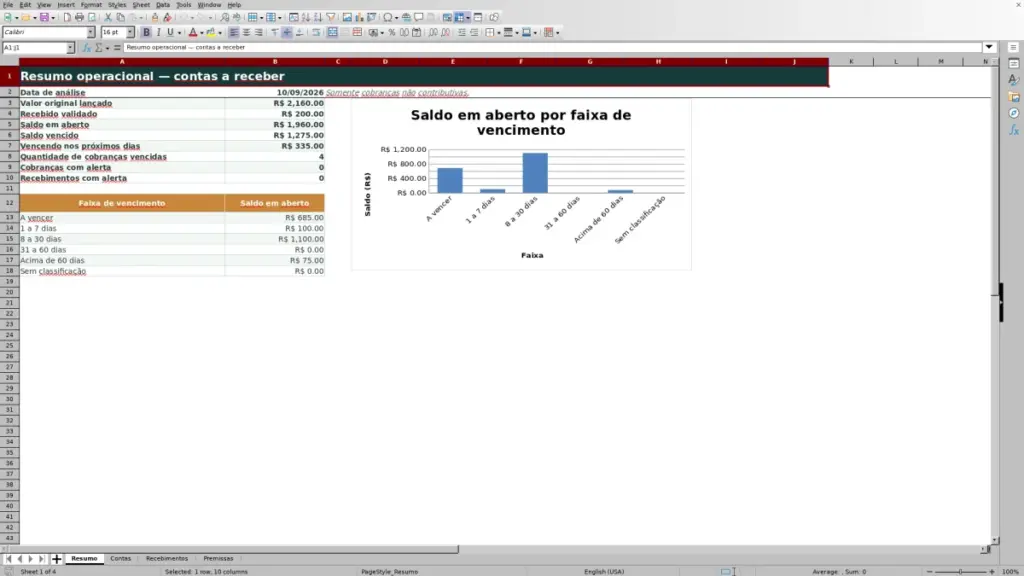1024x576 pixels.
Task: Open Find and Replace icon
Action: coord(224,18)
